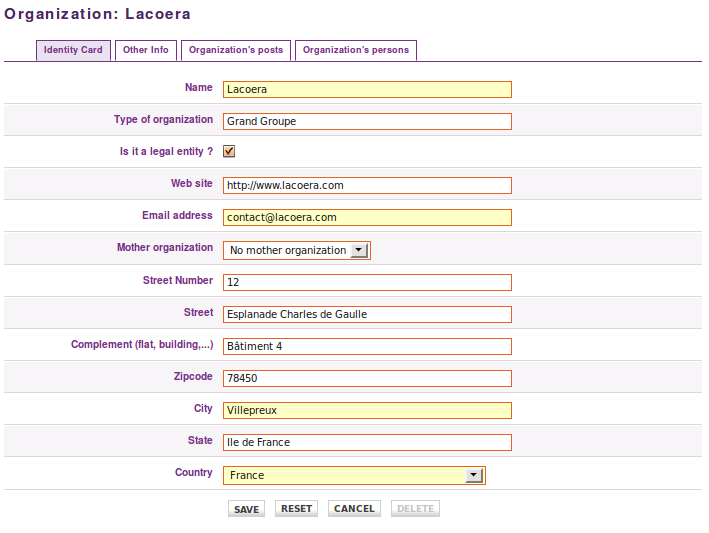Focus the Complement field containing Bâtiment 4
Image resolution: width=709 pixels, height=533 pixels.
[x=367, y=346]
